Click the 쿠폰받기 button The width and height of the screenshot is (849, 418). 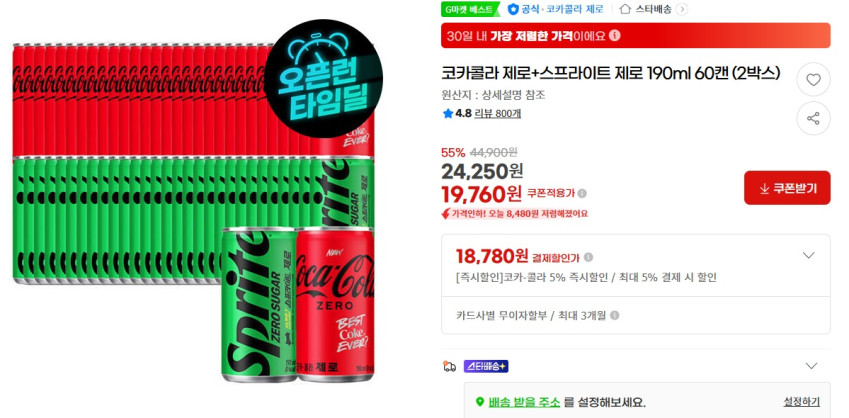click(x=787, y=188)
